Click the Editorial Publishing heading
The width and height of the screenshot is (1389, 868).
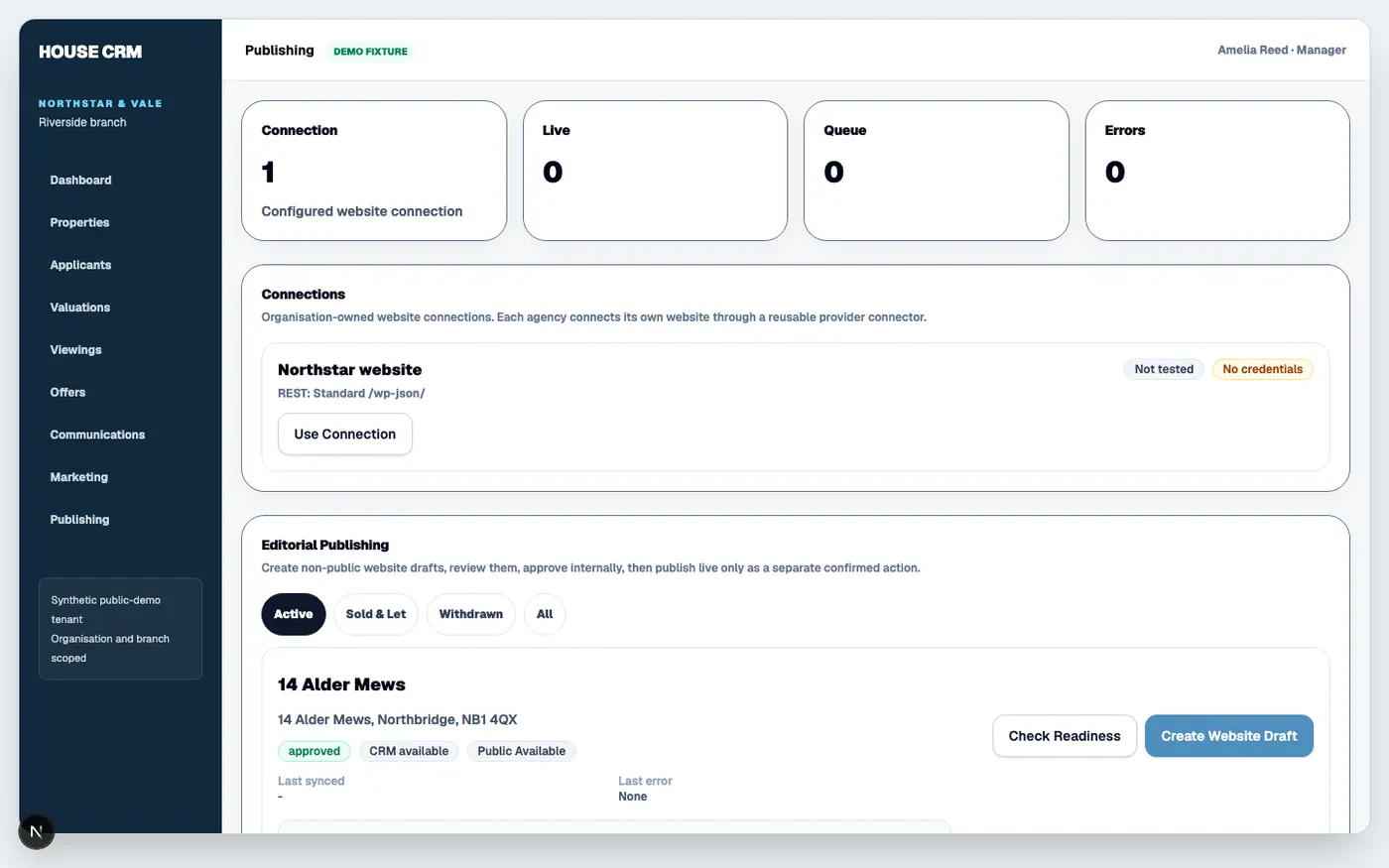(x=325, y=546)
